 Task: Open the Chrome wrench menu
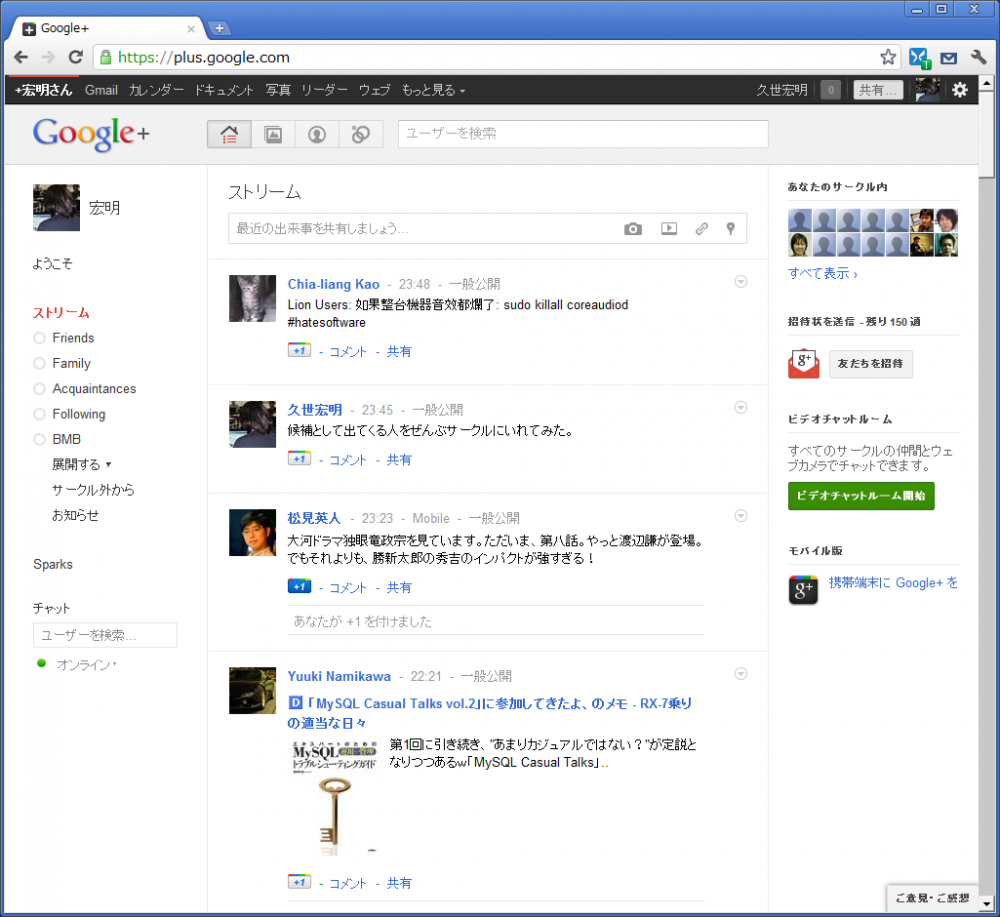click(979, 57)
